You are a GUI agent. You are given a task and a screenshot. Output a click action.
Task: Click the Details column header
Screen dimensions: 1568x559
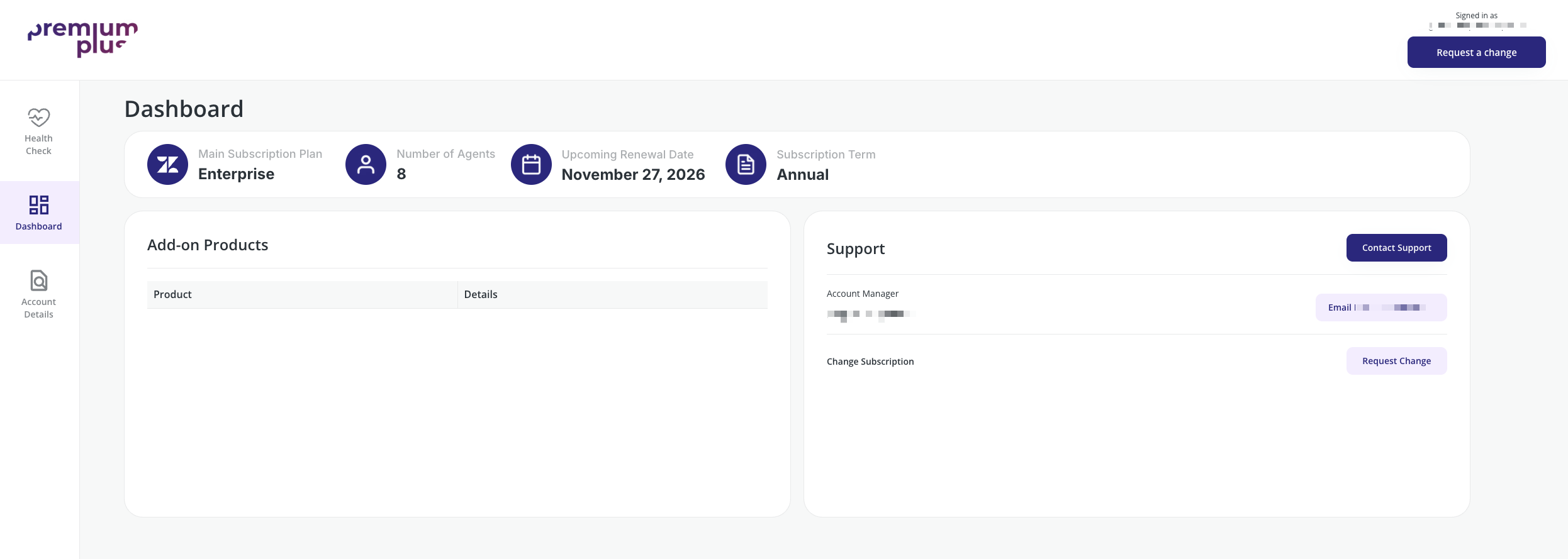[481, 294]
